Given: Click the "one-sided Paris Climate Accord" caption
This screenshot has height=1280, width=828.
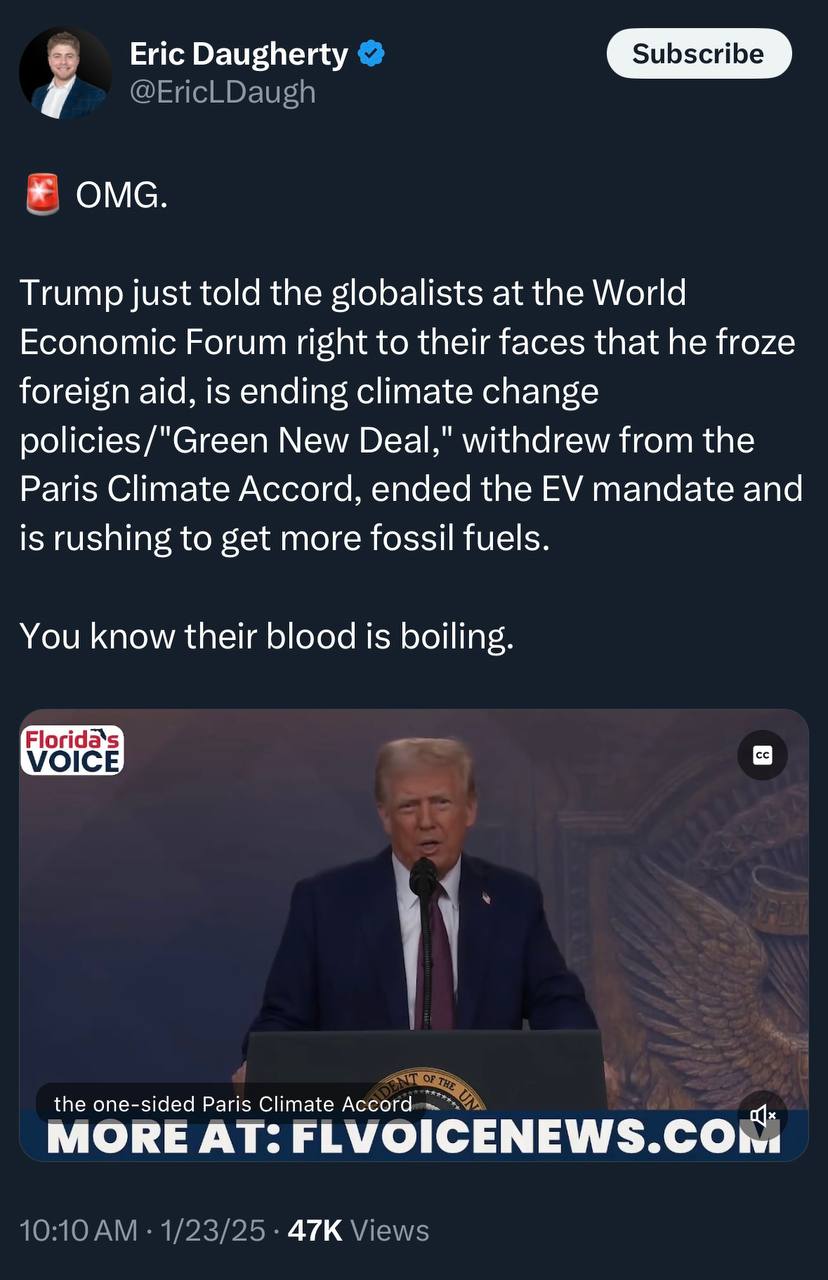Looking at the screenshot, I should pos(233,1104).
